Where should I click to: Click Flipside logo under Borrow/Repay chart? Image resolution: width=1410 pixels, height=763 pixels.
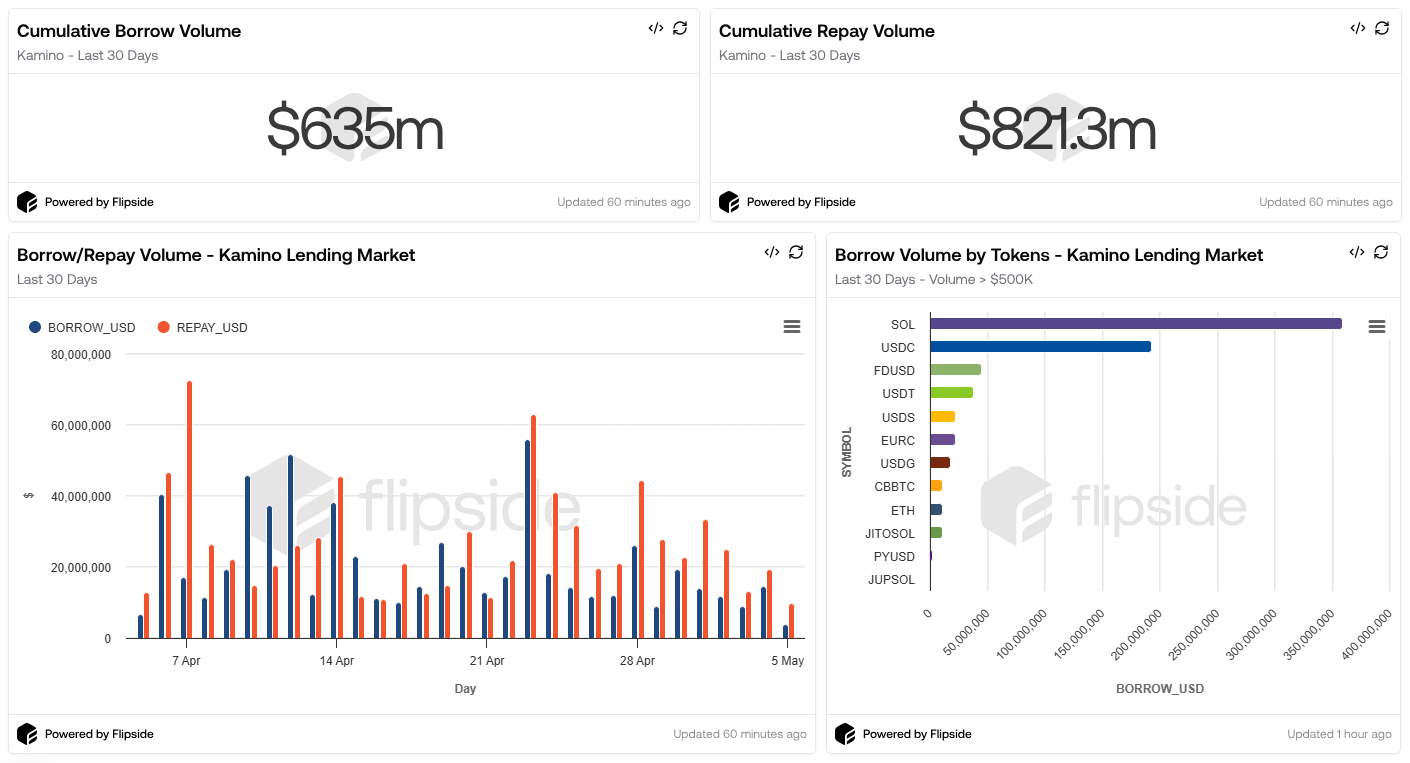point(27,734)
